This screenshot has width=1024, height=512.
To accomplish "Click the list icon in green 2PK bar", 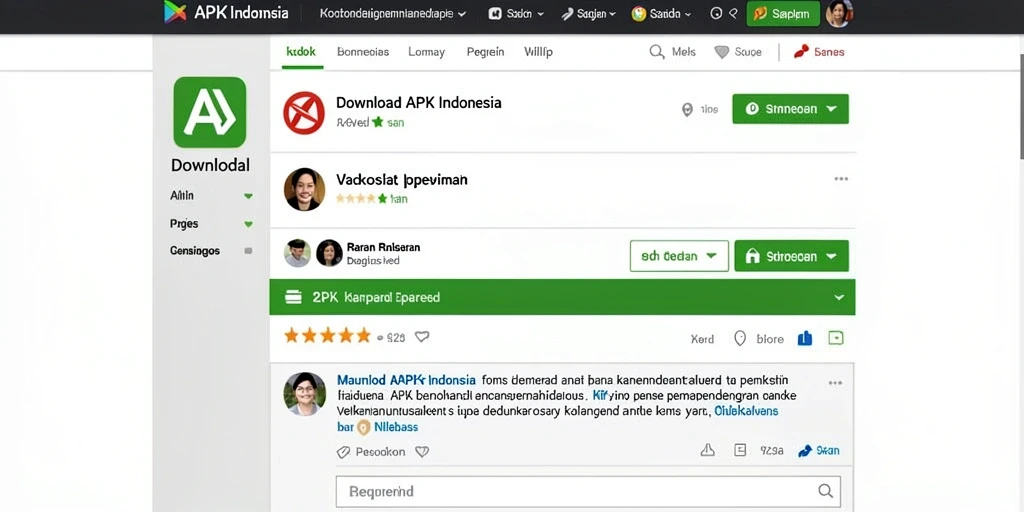I will coord(294,297).
